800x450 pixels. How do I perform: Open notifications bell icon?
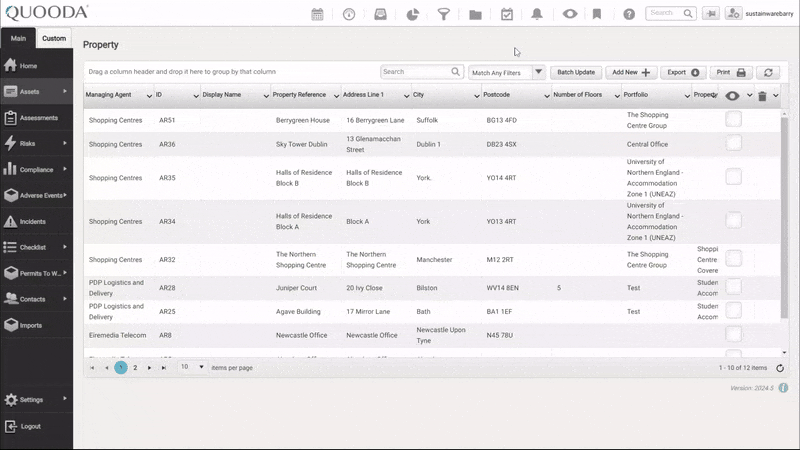[x=537, y=14]
